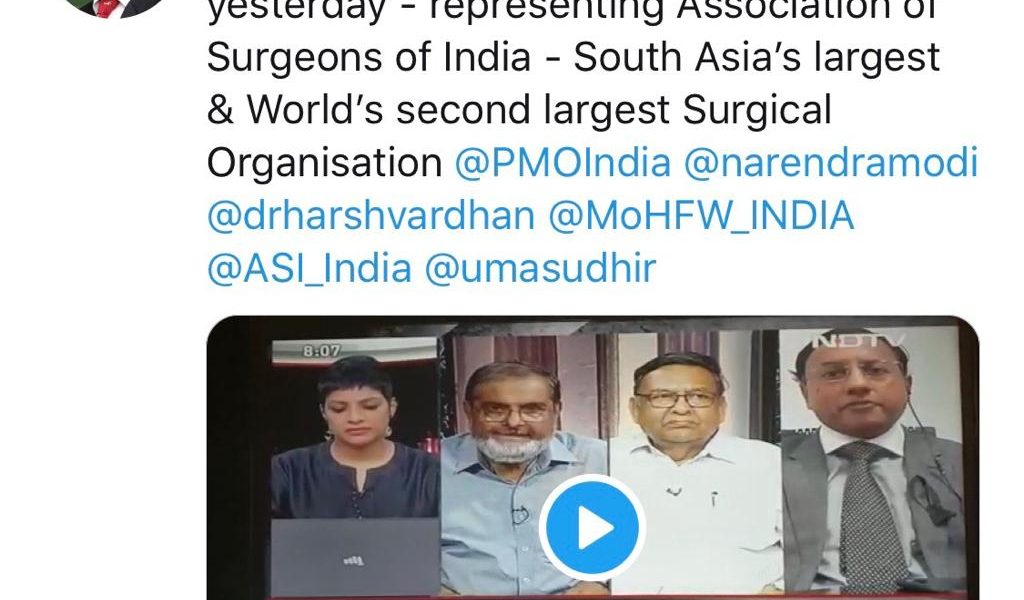Go to the @MoHFW_INDIA profile
This screenshot has height=600, width=1024.
click(701, 216)
